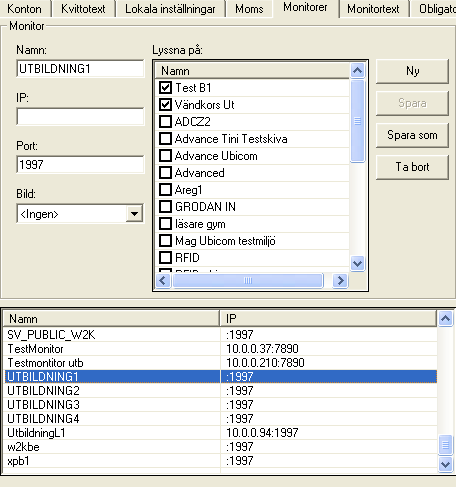Switch to the Moms tab

click(249, 9)
